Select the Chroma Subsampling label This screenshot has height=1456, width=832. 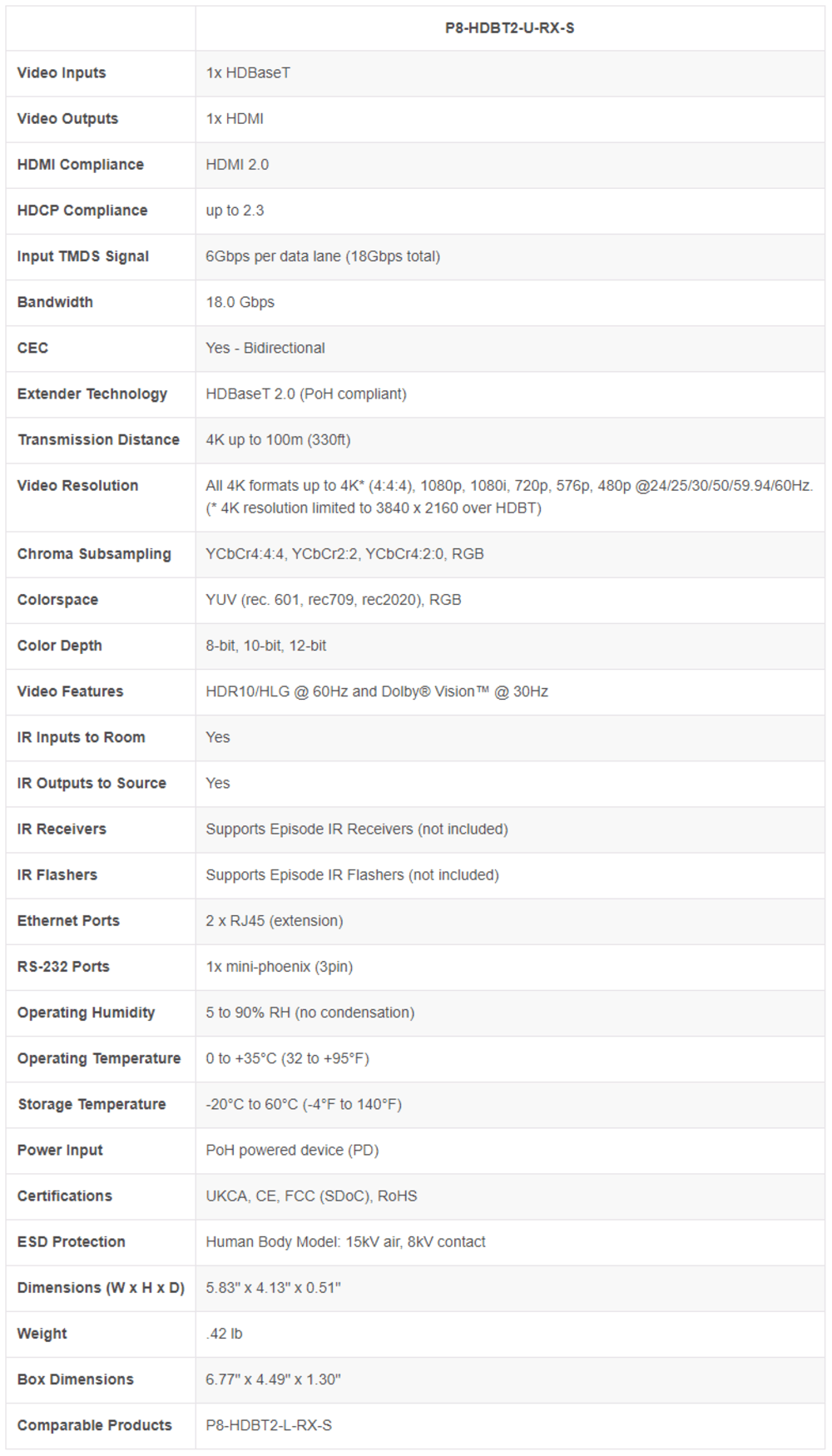94,554
